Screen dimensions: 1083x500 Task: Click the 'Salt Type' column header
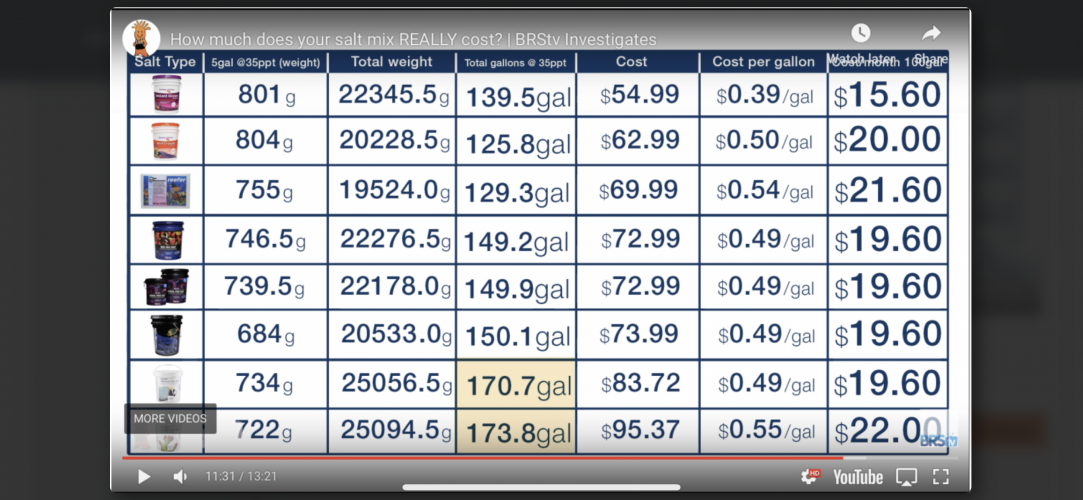point(166,61)
